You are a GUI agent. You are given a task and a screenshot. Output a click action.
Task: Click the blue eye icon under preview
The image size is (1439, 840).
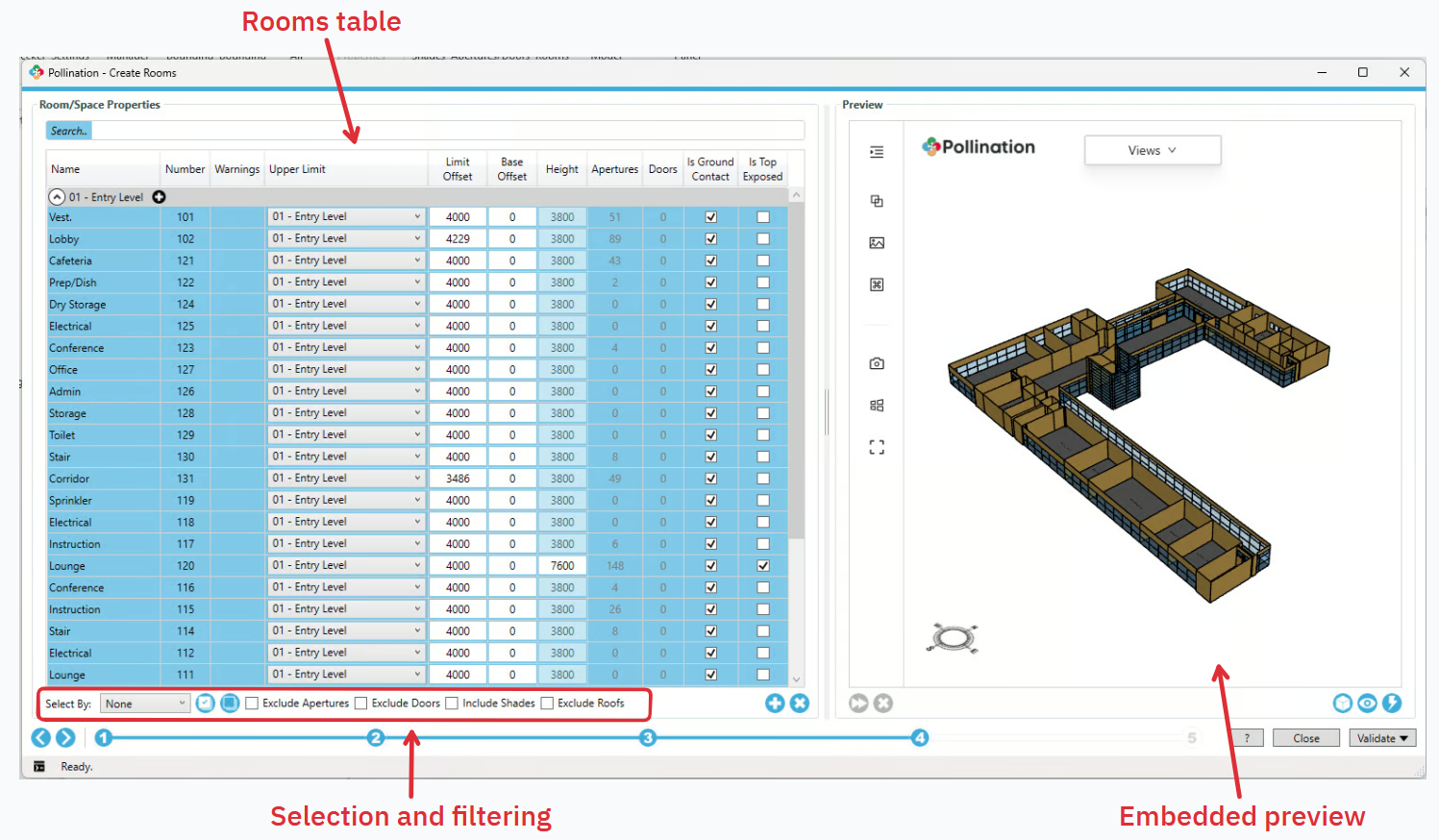[x=1367, y=704]
